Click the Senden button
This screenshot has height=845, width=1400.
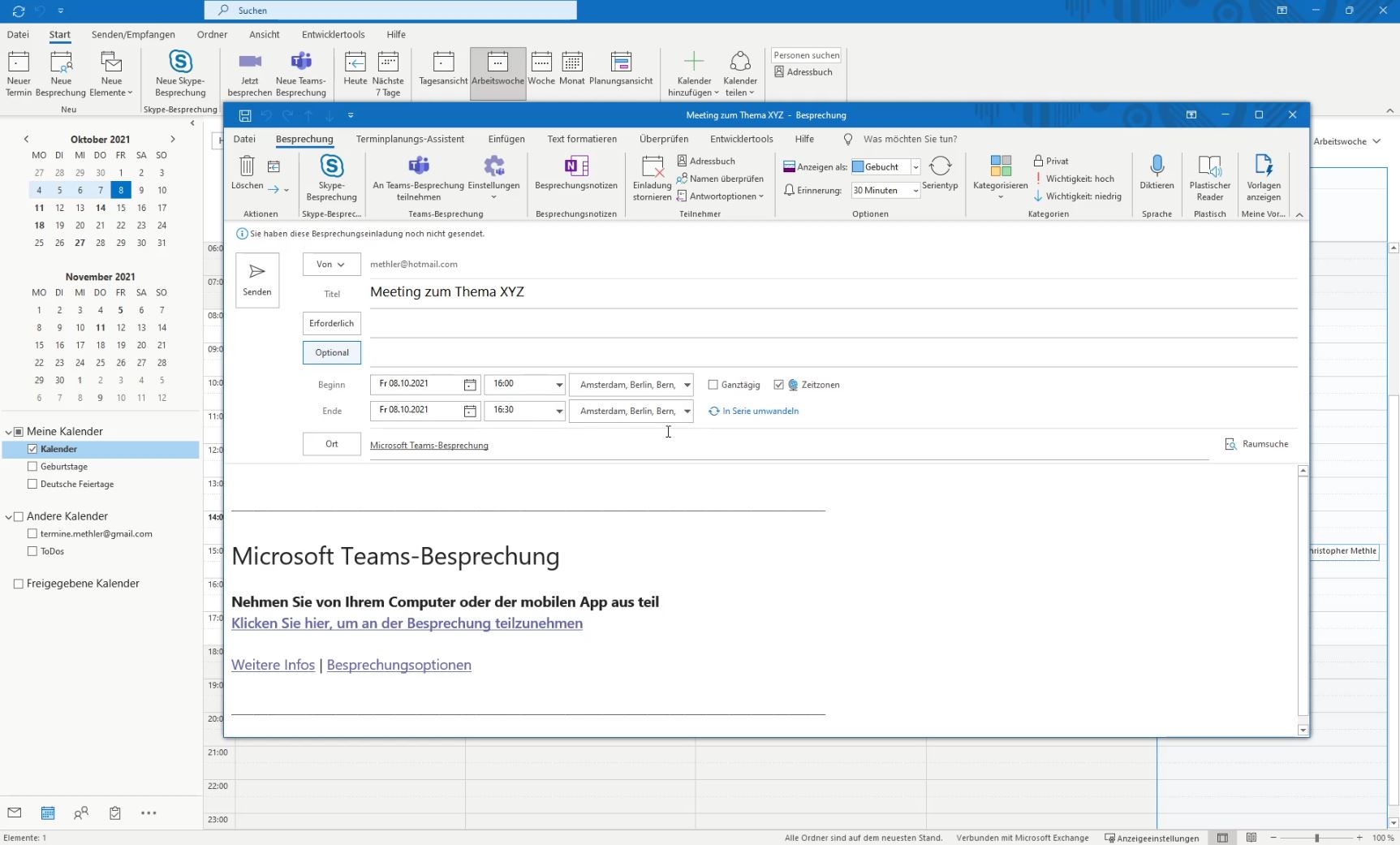[x=257, y=280]
